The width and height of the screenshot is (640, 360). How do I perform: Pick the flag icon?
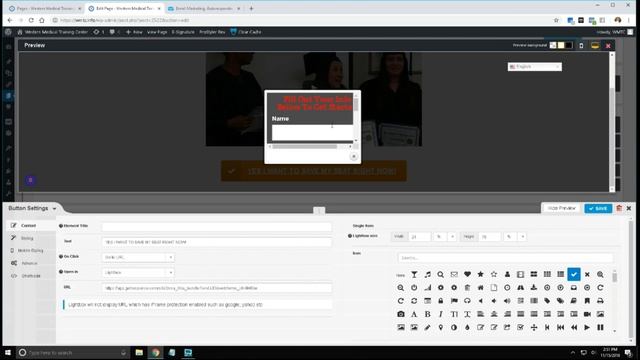[454, 301]
